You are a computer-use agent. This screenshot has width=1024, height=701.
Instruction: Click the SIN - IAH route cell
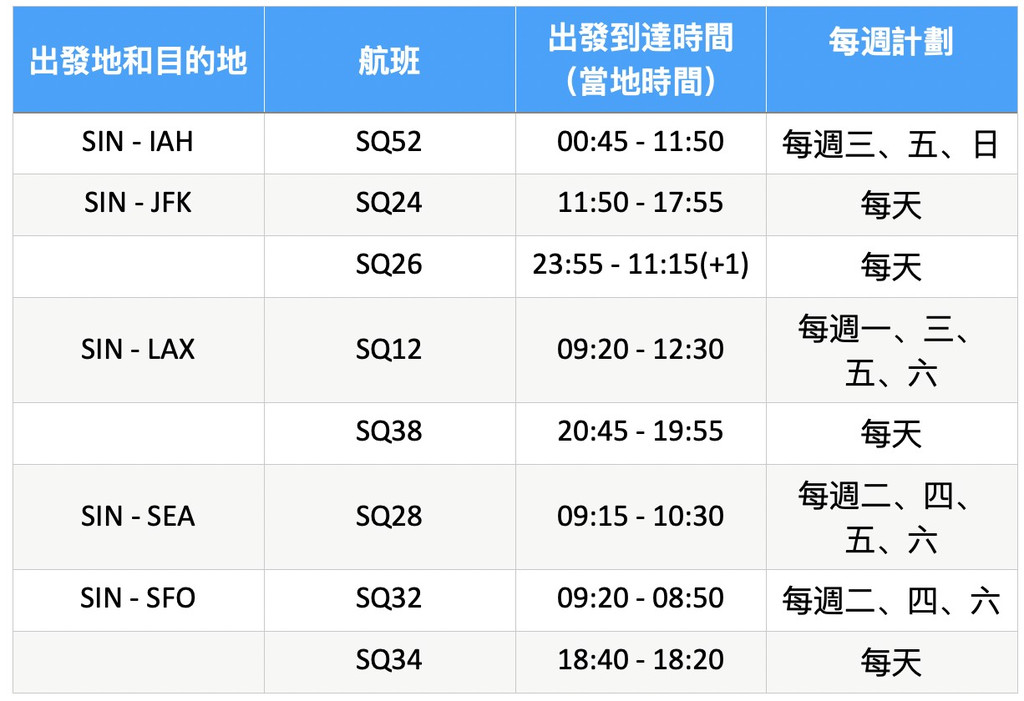[x=138, y=142]
